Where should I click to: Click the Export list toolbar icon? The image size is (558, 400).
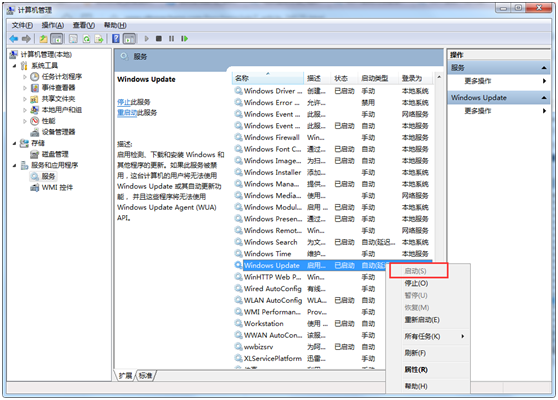tap(99, 38)
